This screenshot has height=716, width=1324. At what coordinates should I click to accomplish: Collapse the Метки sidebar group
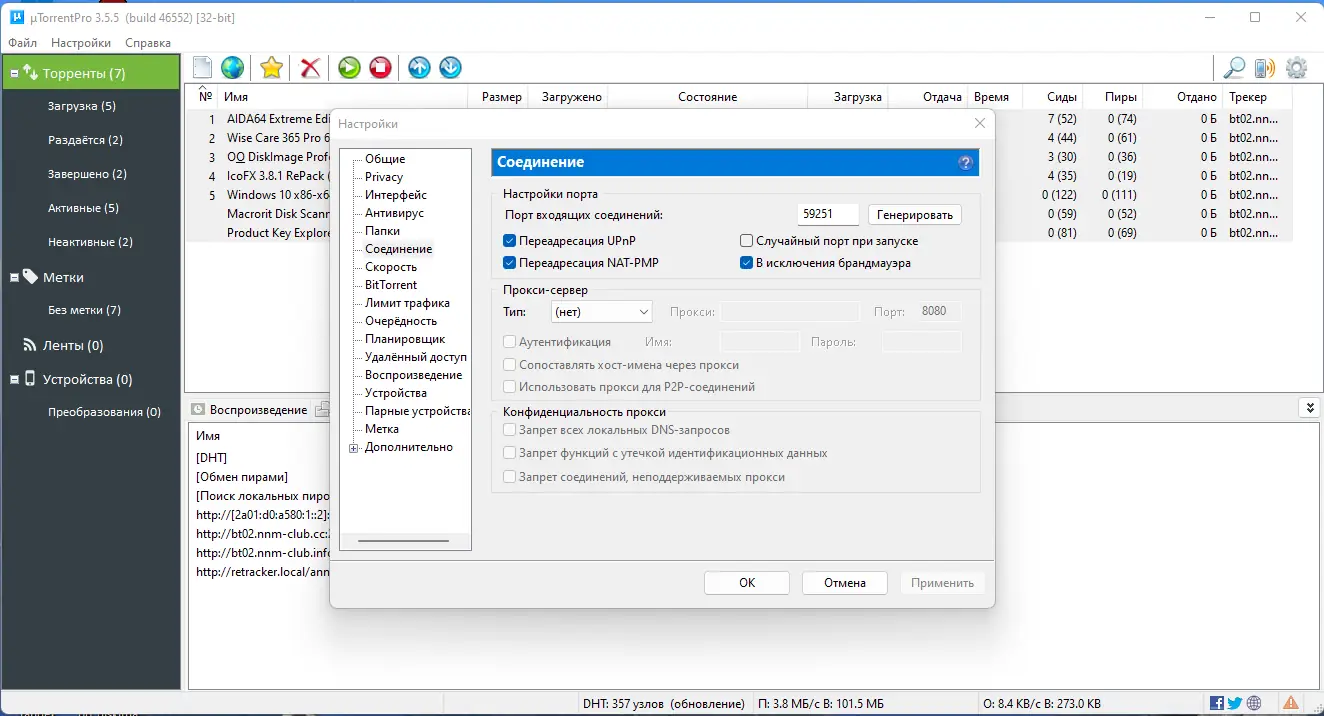[x=14, y=277]
